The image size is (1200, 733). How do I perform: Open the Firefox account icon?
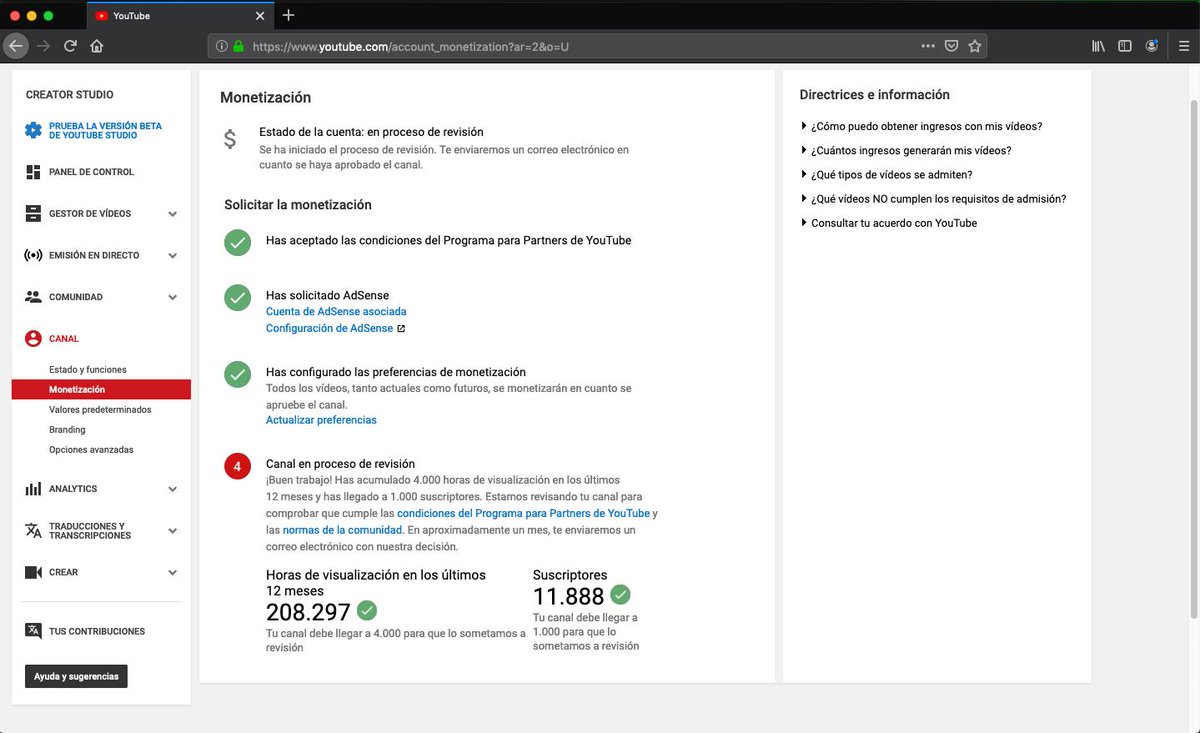[1152, 46]
